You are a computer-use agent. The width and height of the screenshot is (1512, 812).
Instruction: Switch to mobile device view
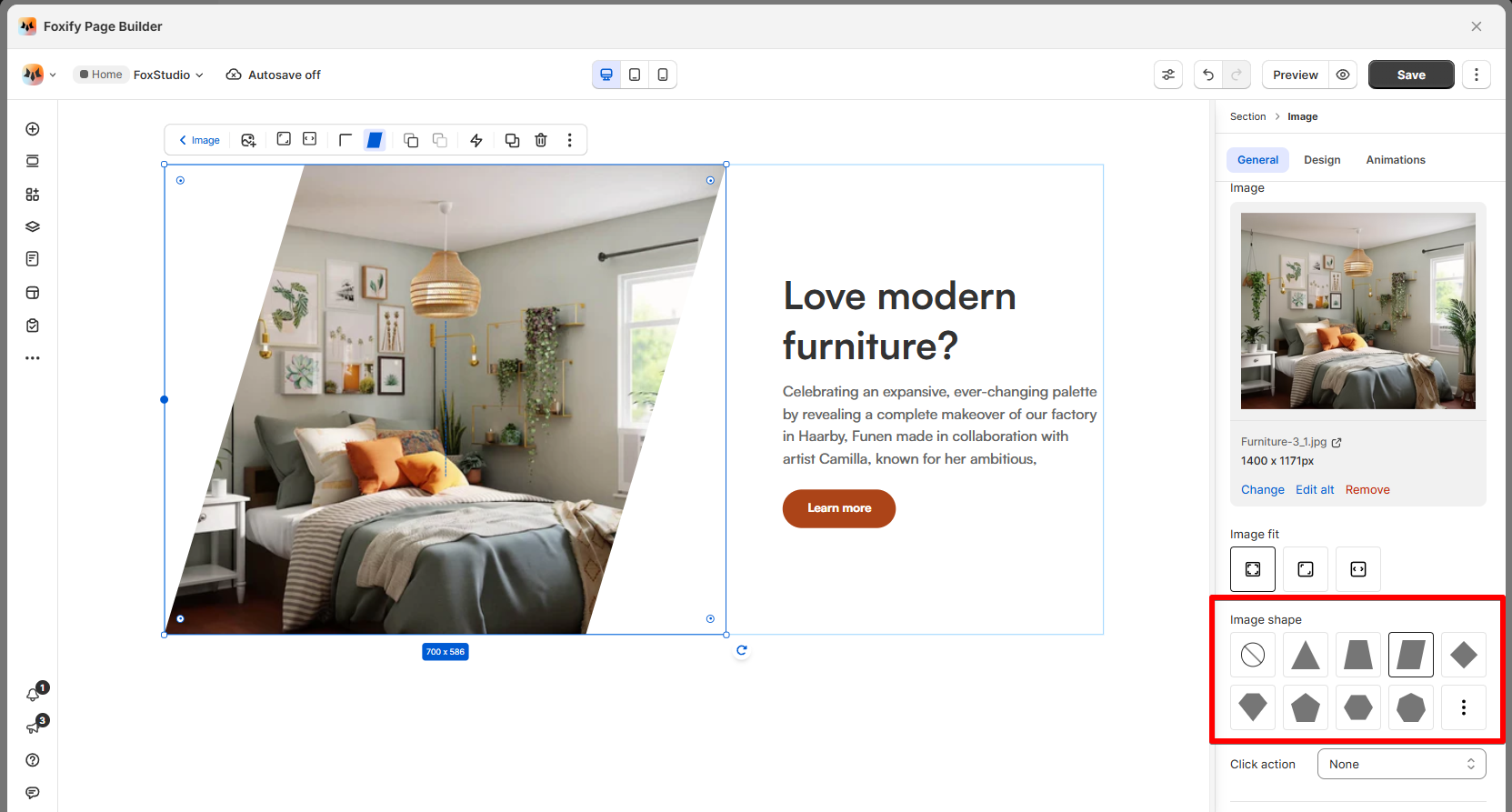(663, 75)
